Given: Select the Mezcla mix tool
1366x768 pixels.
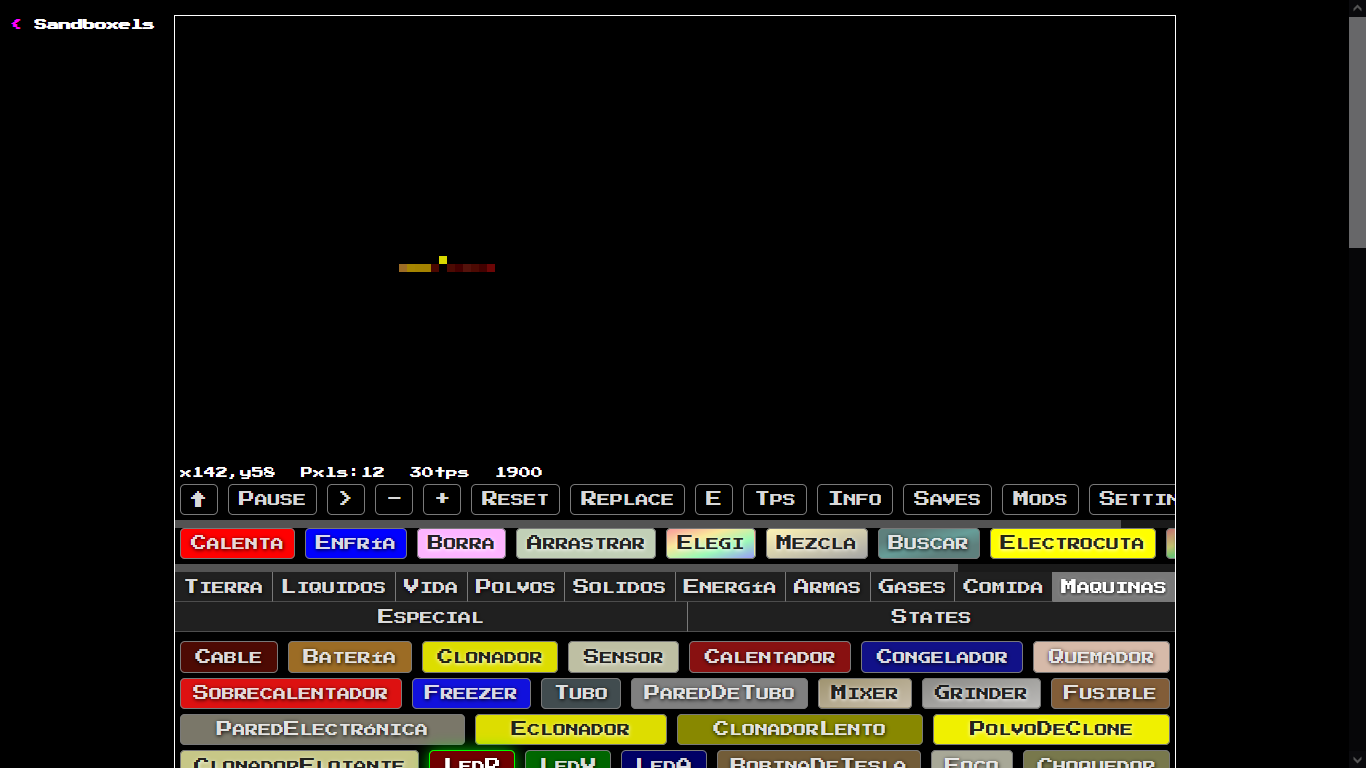Looking at the screenshot, I should (817, 543).
